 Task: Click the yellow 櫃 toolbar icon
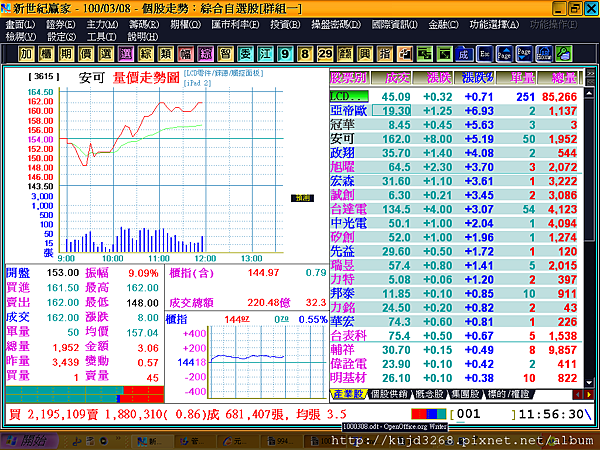point(46,54)
